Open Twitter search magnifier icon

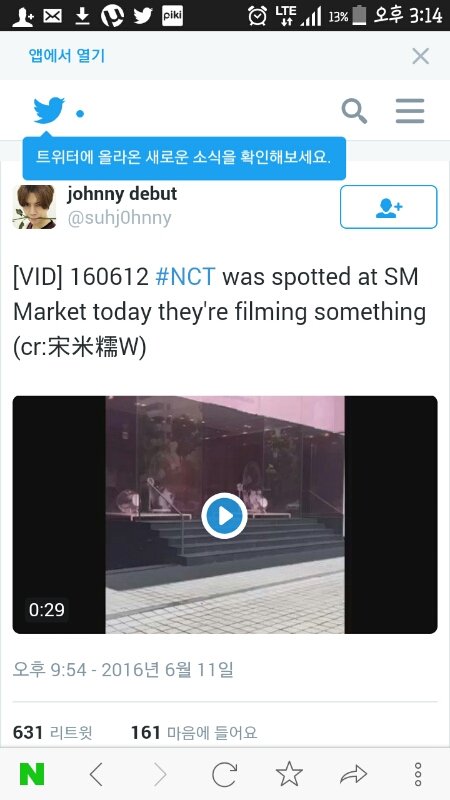[x=354, y=111]
